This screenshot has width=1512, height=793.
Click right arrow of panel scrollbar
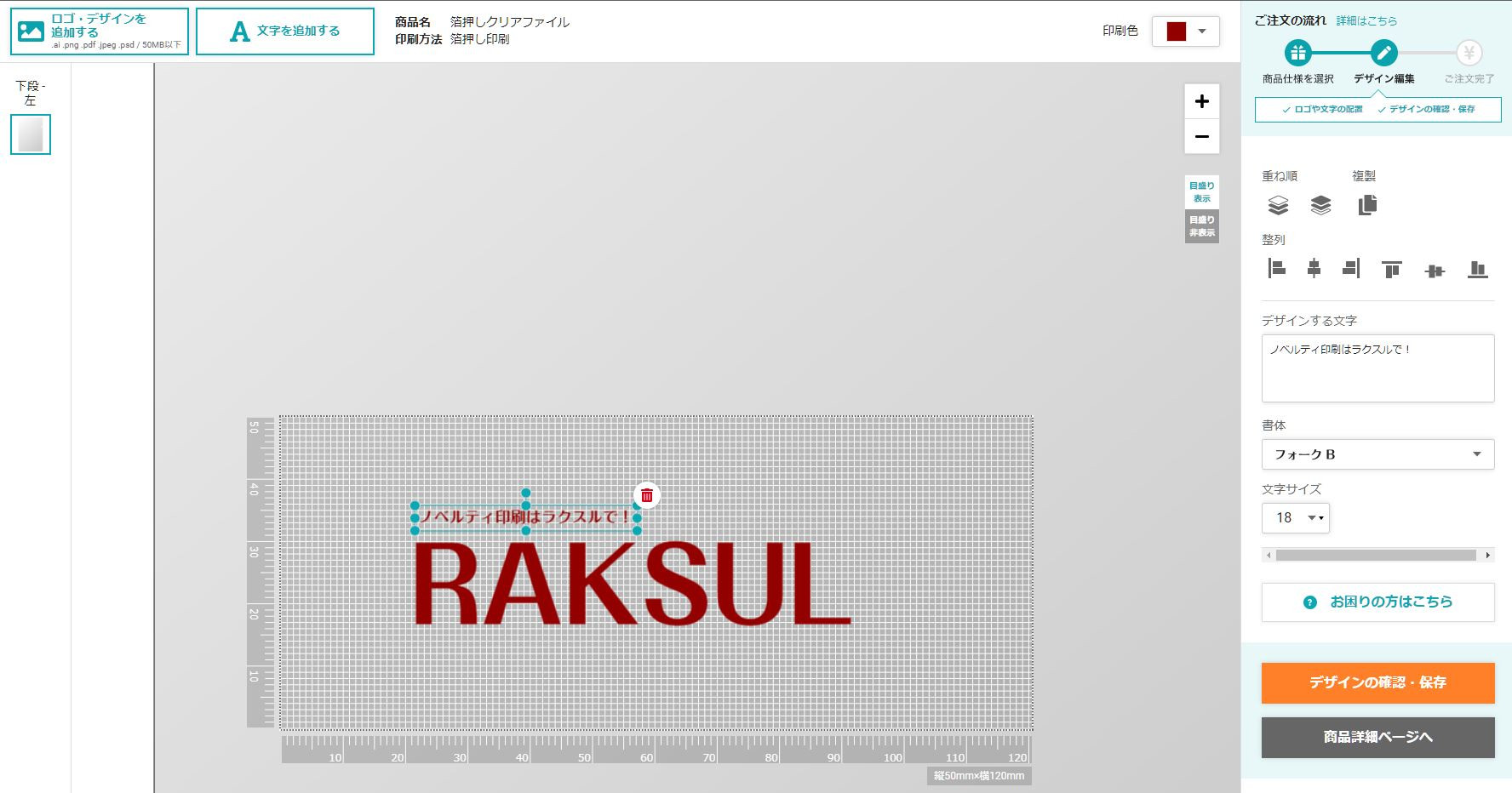(x=1487, y=556)
